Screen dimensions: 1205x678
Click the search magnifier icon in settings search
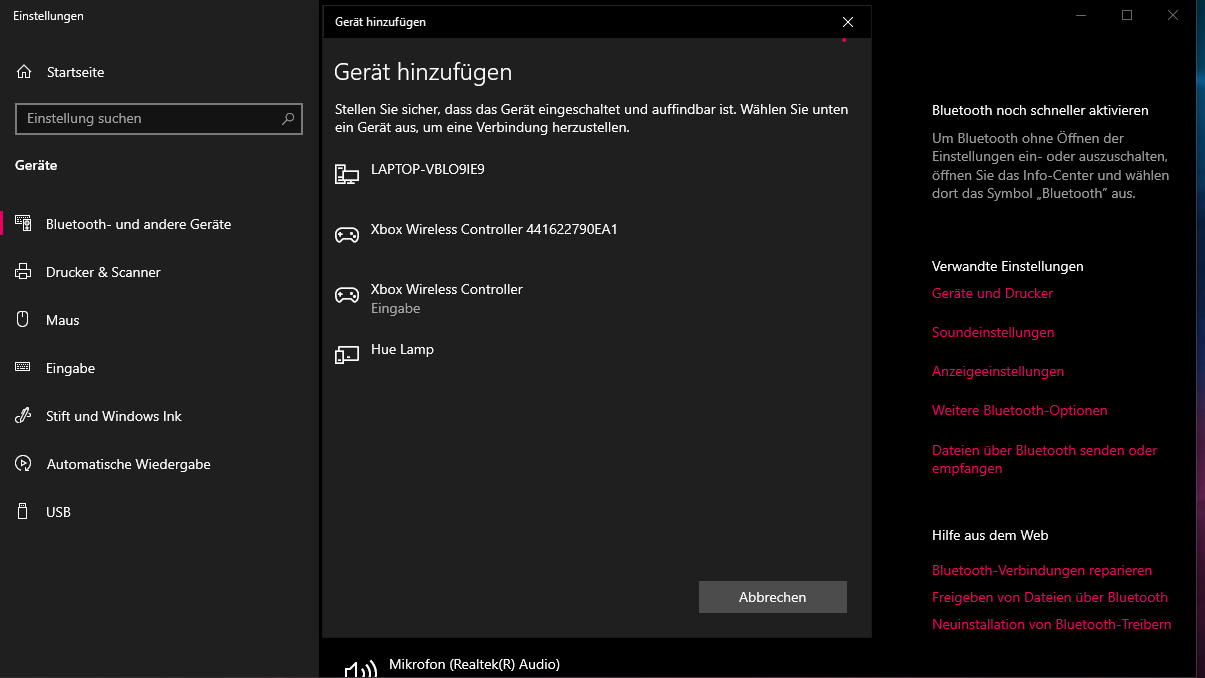click(288, 118)
